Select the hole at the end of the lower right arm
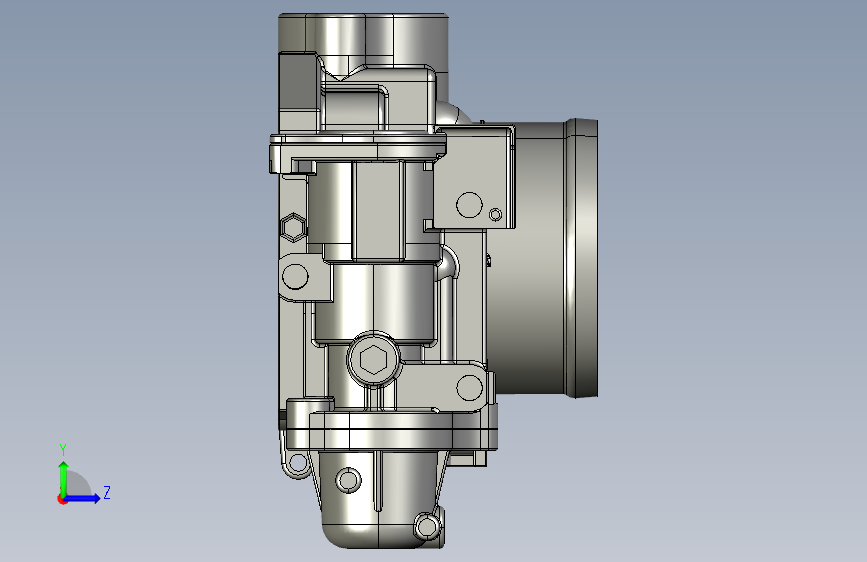 (469, 387)
